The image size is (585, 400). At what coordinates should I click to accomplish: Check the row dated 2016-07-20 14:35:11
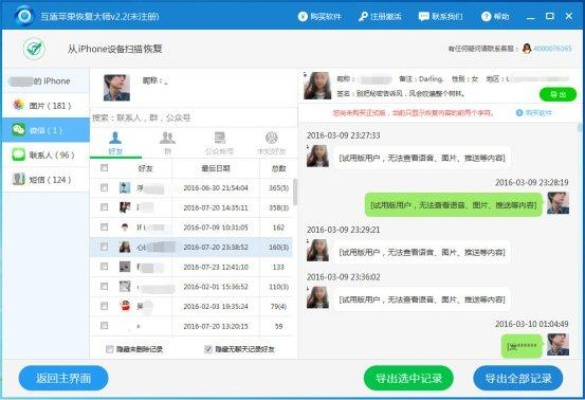104,207
